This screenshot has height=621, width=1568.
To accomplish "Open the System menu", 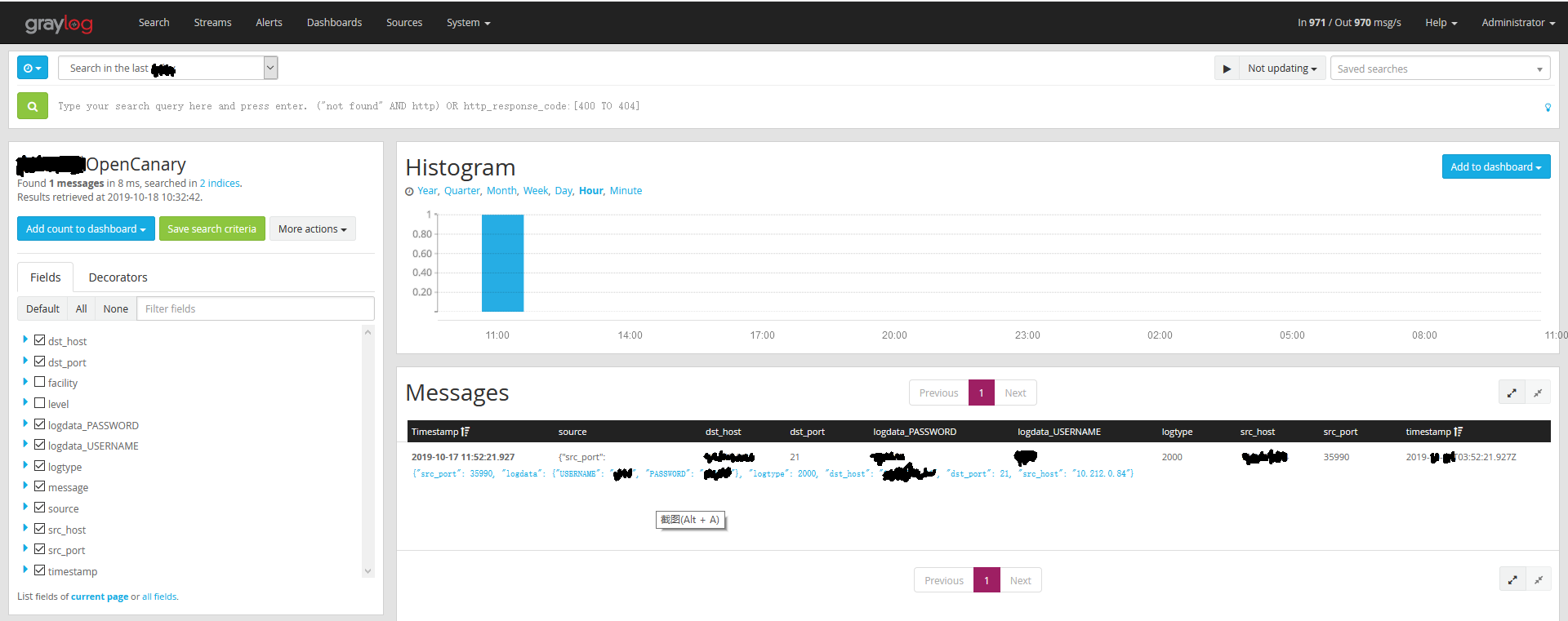I will [x=468, y=23].
